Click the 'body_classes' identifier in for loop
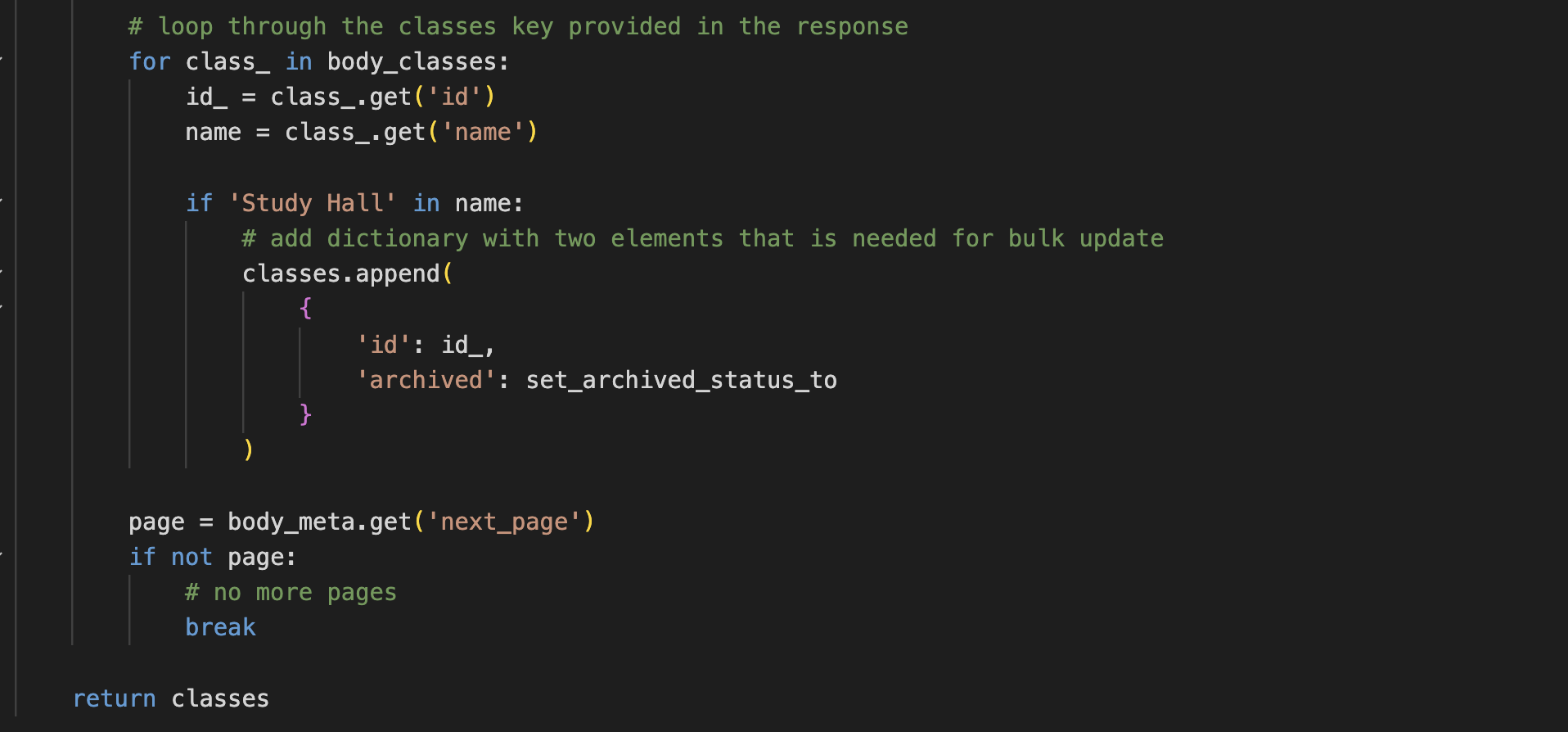1568x732 pixels. click(x=412, y=61)
